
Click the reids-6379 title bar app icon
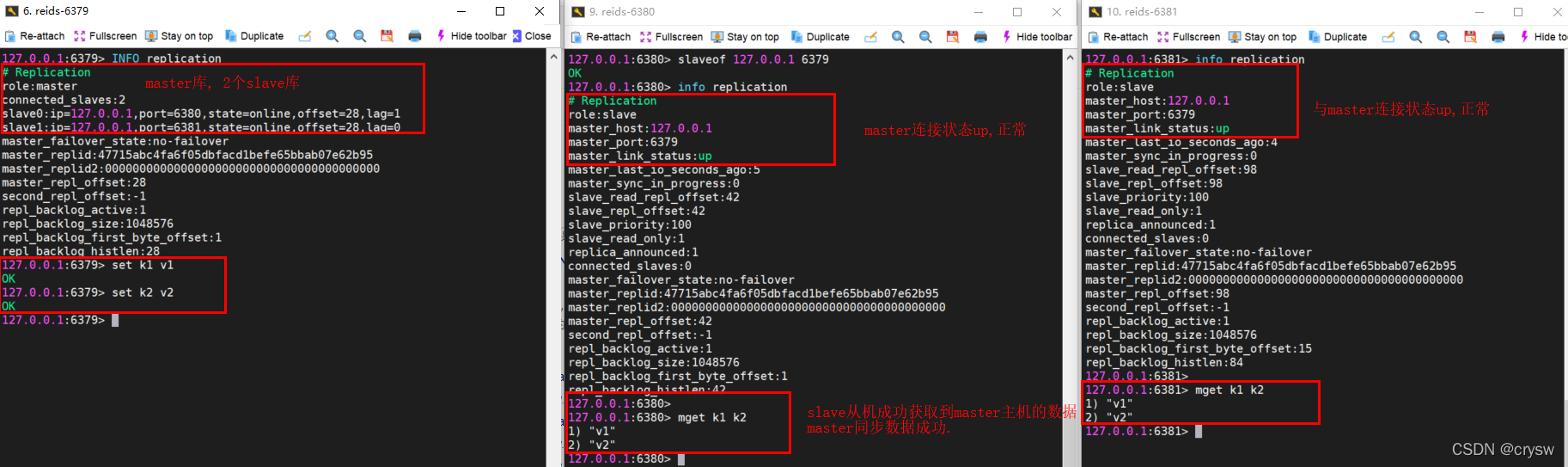(12, 11)
